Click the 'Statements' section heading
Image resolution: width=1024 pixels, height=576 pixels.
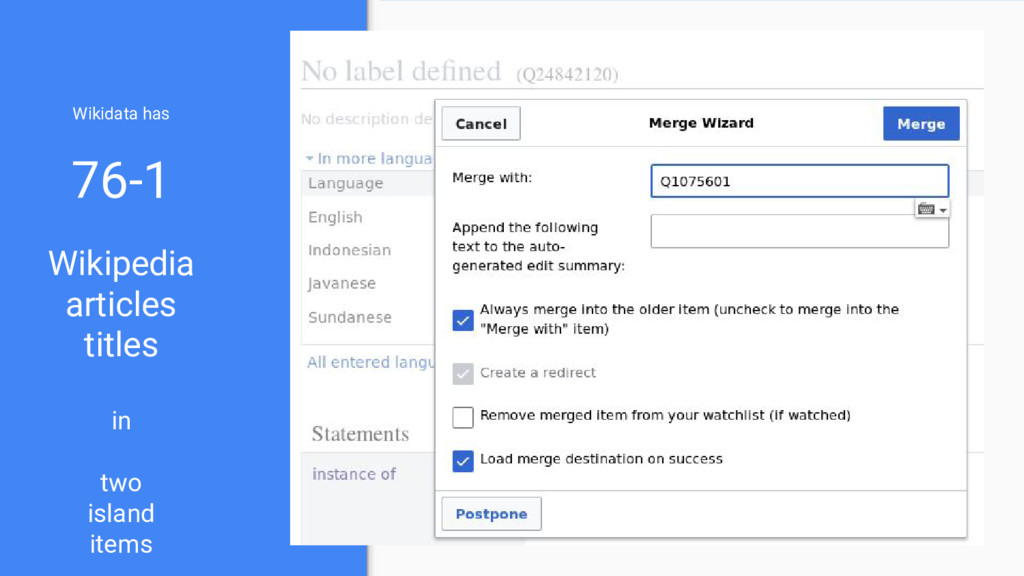(360, 434)
